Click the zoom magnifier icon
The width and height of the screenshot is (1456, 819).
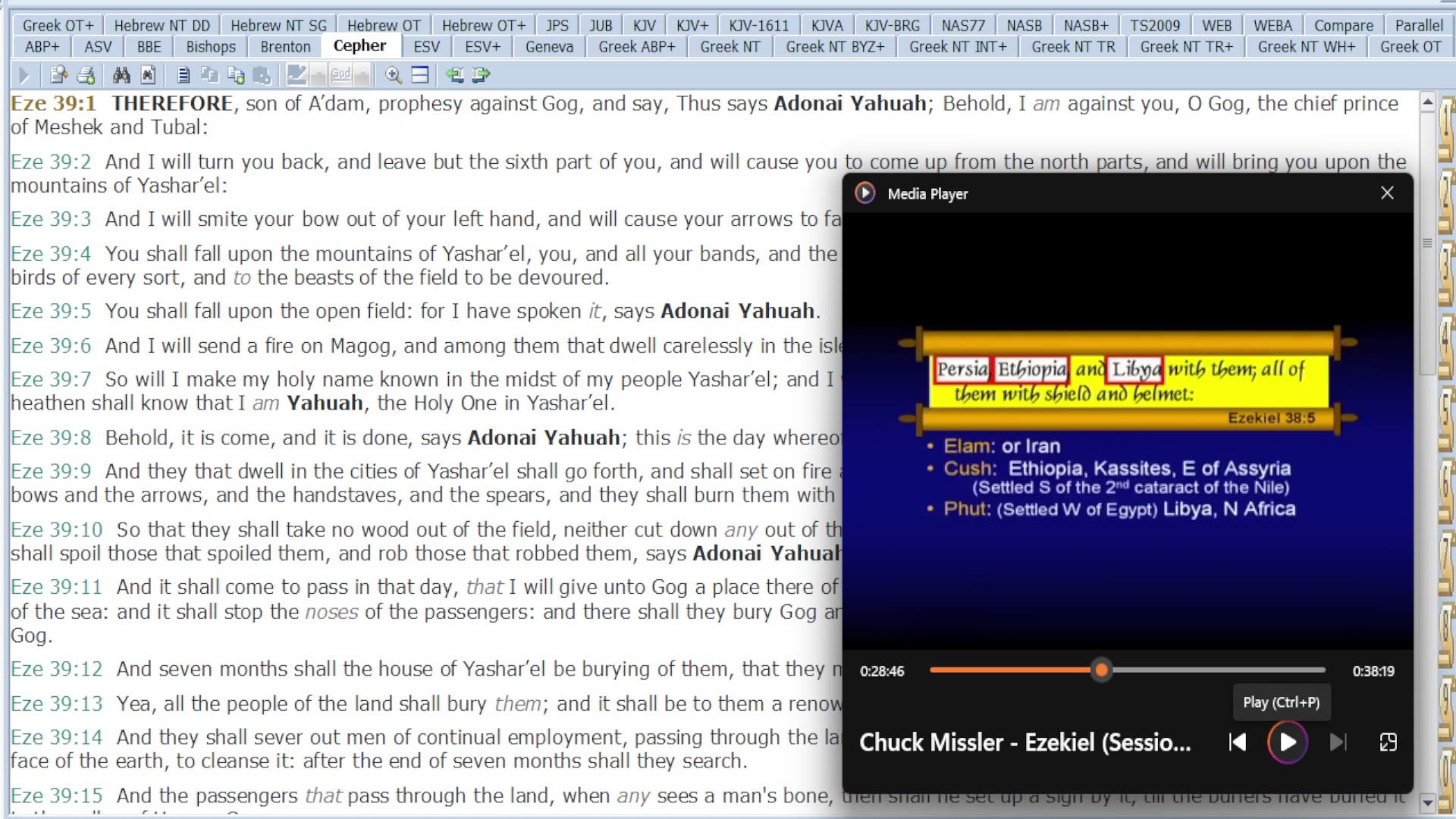394,74
